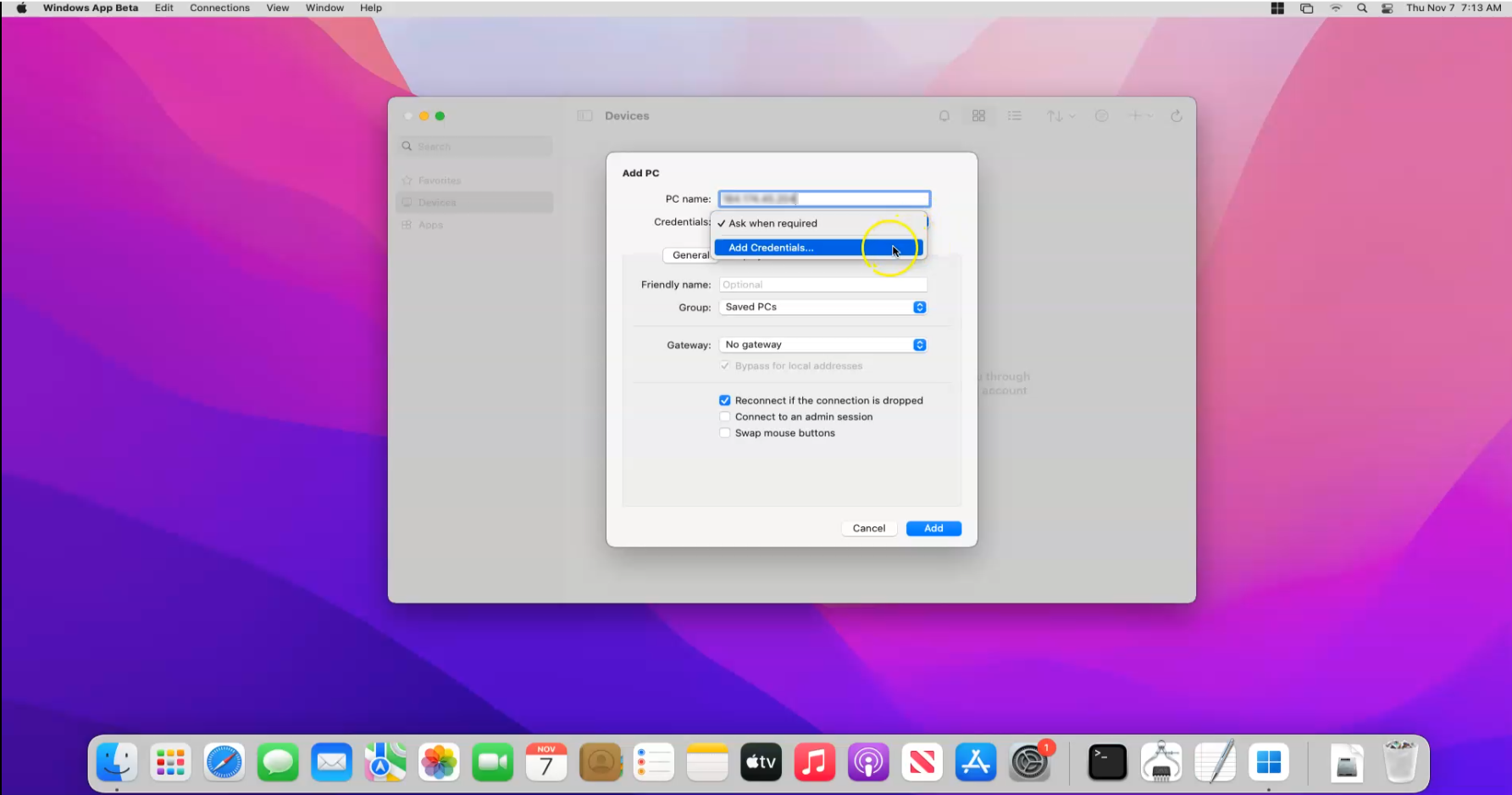This screenshot has height=795, width=1512.
Task: Switch to grid view icon
Action: click(x=979, y=116)
